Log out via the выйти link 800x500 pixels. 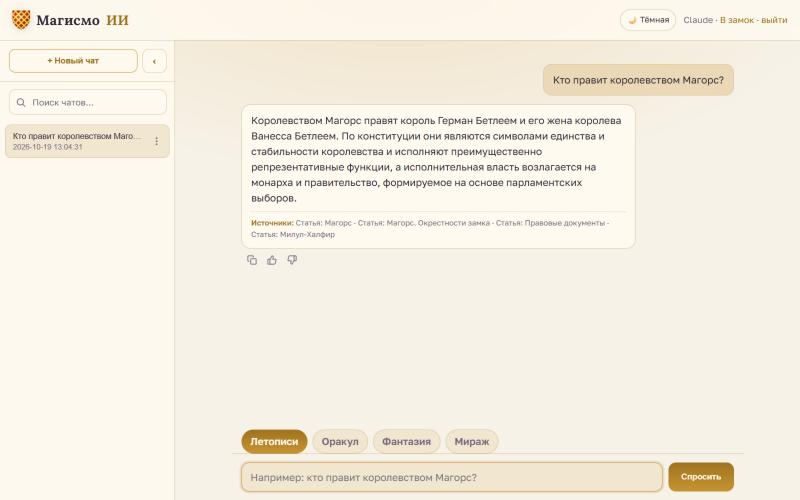tap(774, 20)
